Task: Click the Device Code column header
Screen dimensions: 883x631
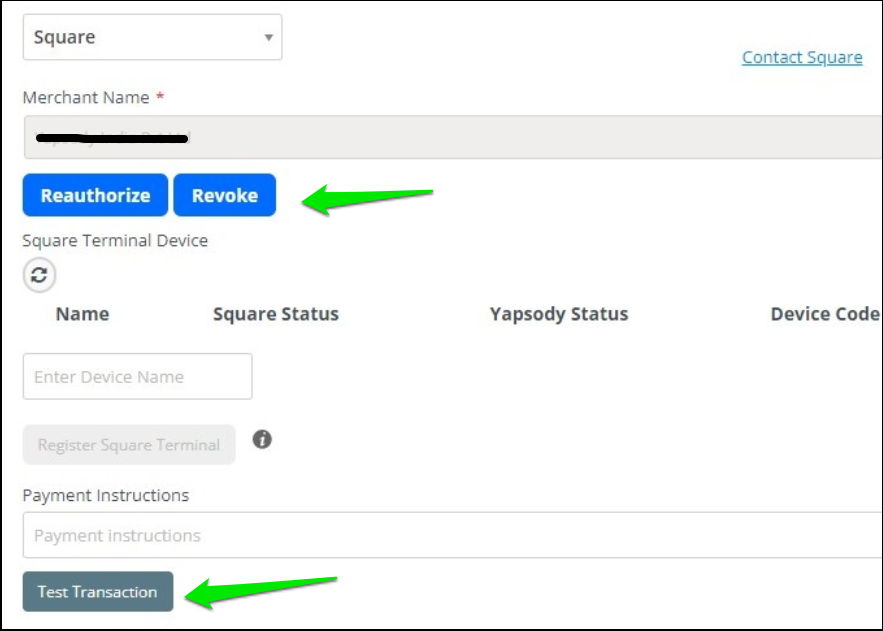Action: click(x=825, y=314)
